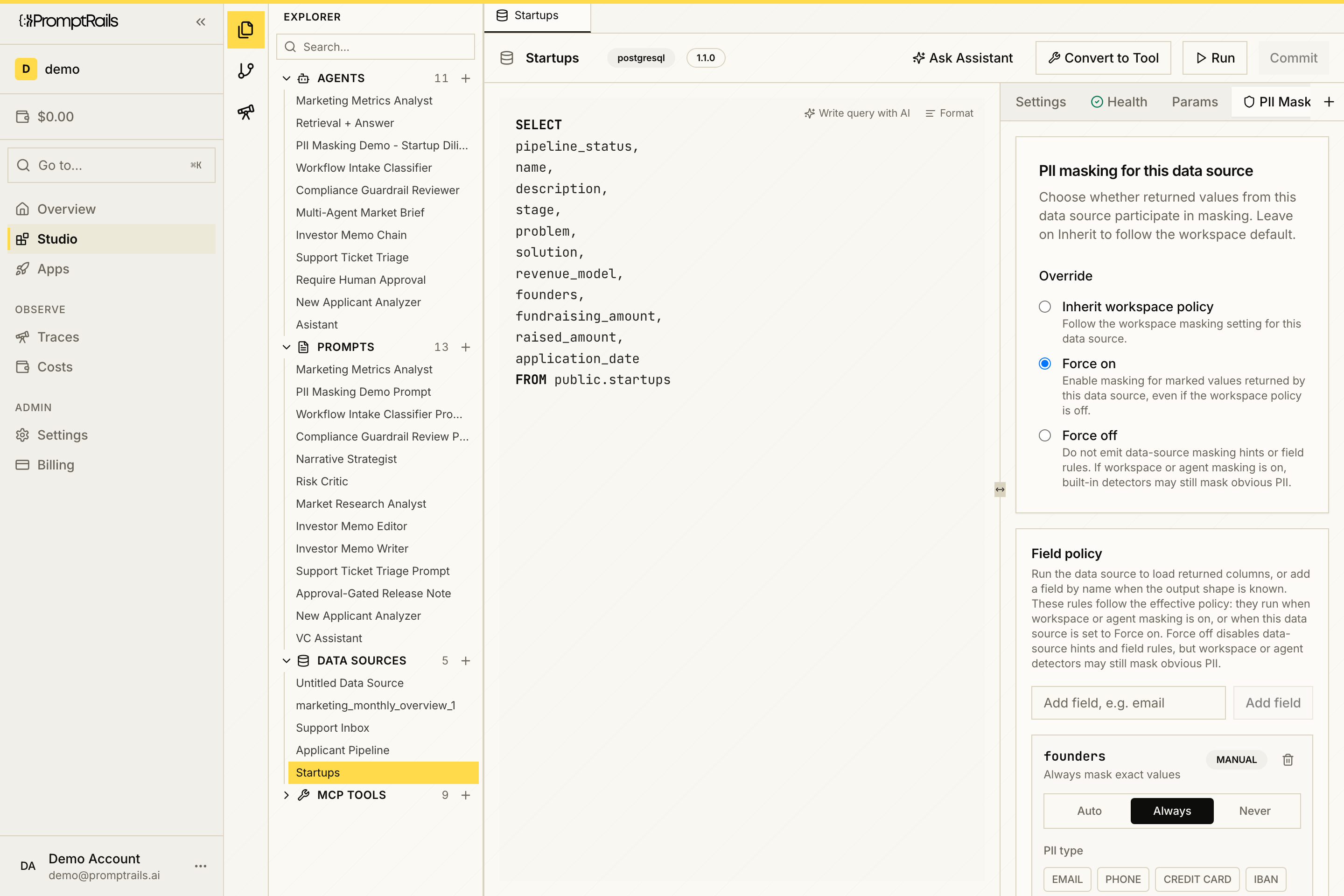Open the account options three-dot menu
This screenshot has width=1344, height=896.
pos(201,866)
